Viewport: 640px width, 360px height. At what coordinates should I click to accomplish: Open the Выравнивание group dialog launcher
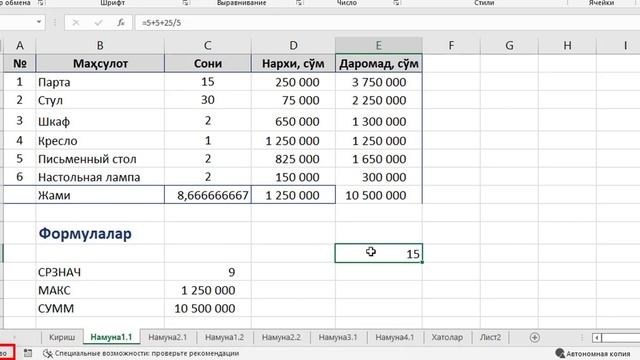pos(299,3)
